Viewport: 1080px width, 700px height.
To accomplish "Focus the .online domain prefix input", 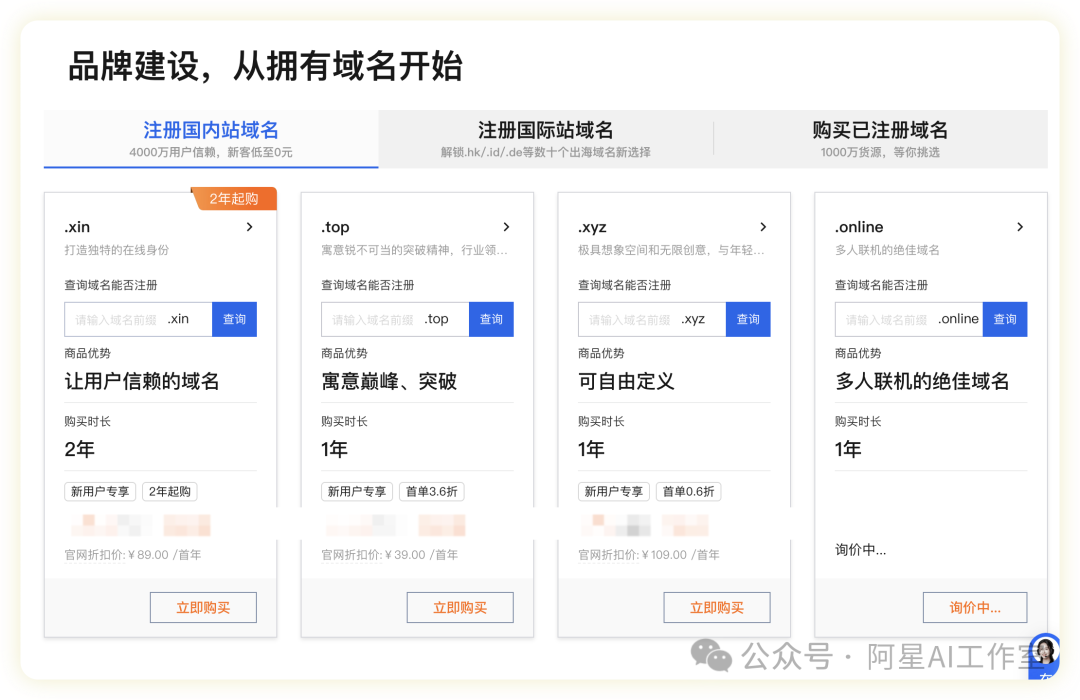I will (x=909, y=319).
